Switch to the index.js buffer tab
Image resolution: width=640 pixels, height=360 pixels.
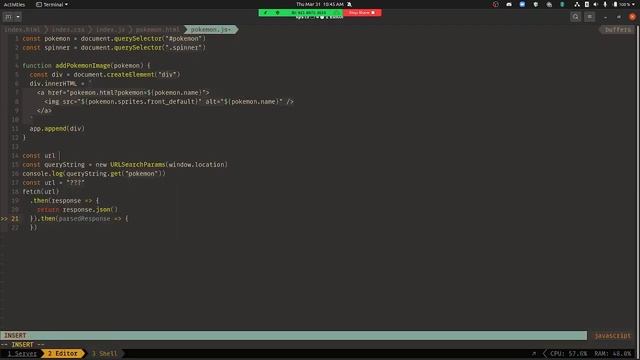110,30
